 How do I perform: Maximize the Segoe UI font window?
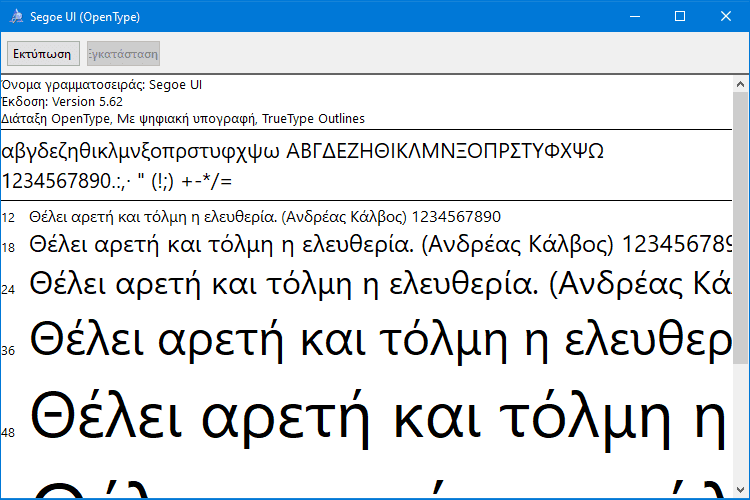(680, 16)
